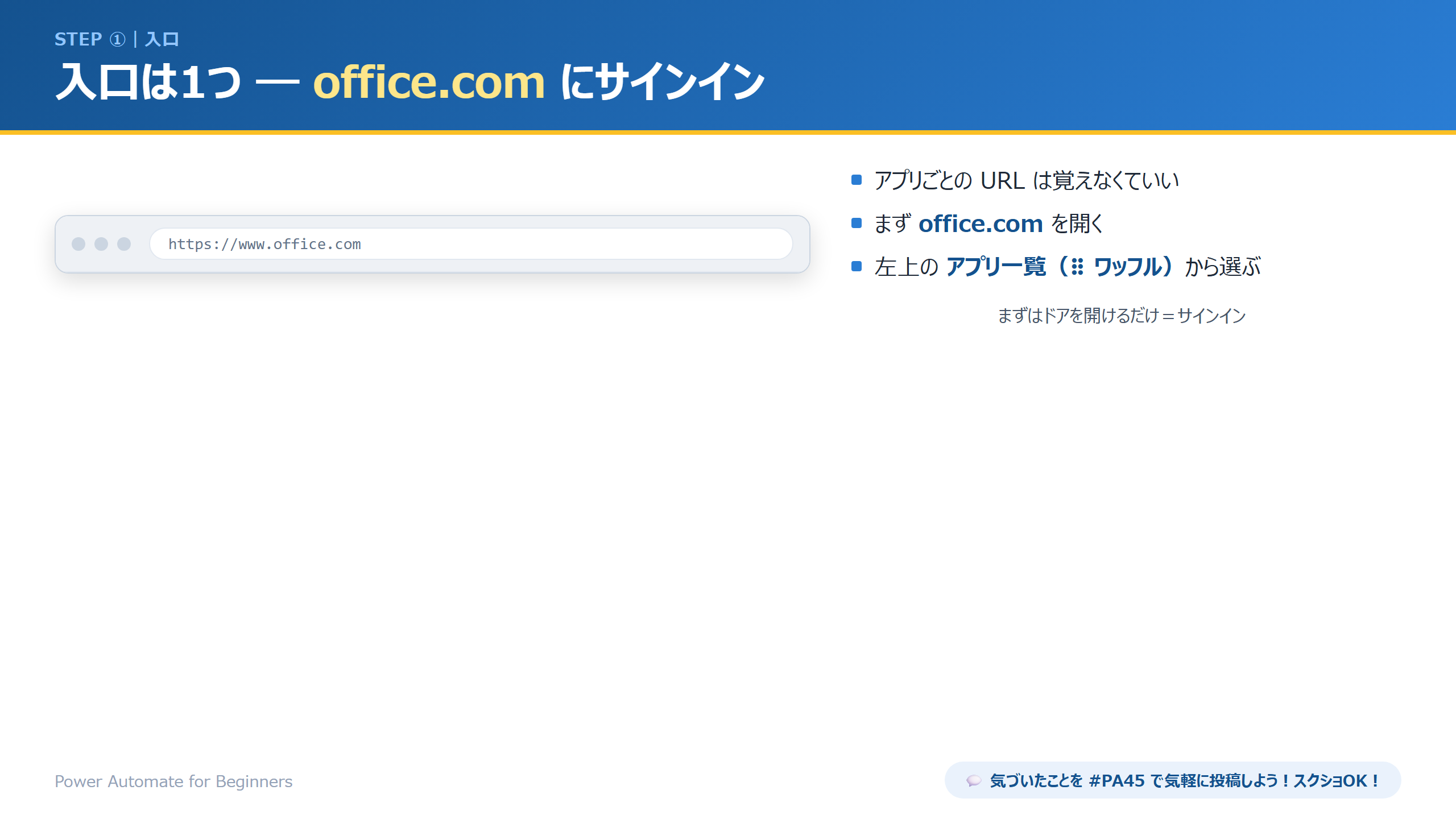
Task: Click 'Power Automate for Beginners' footer text
Action: coord(173,781)
